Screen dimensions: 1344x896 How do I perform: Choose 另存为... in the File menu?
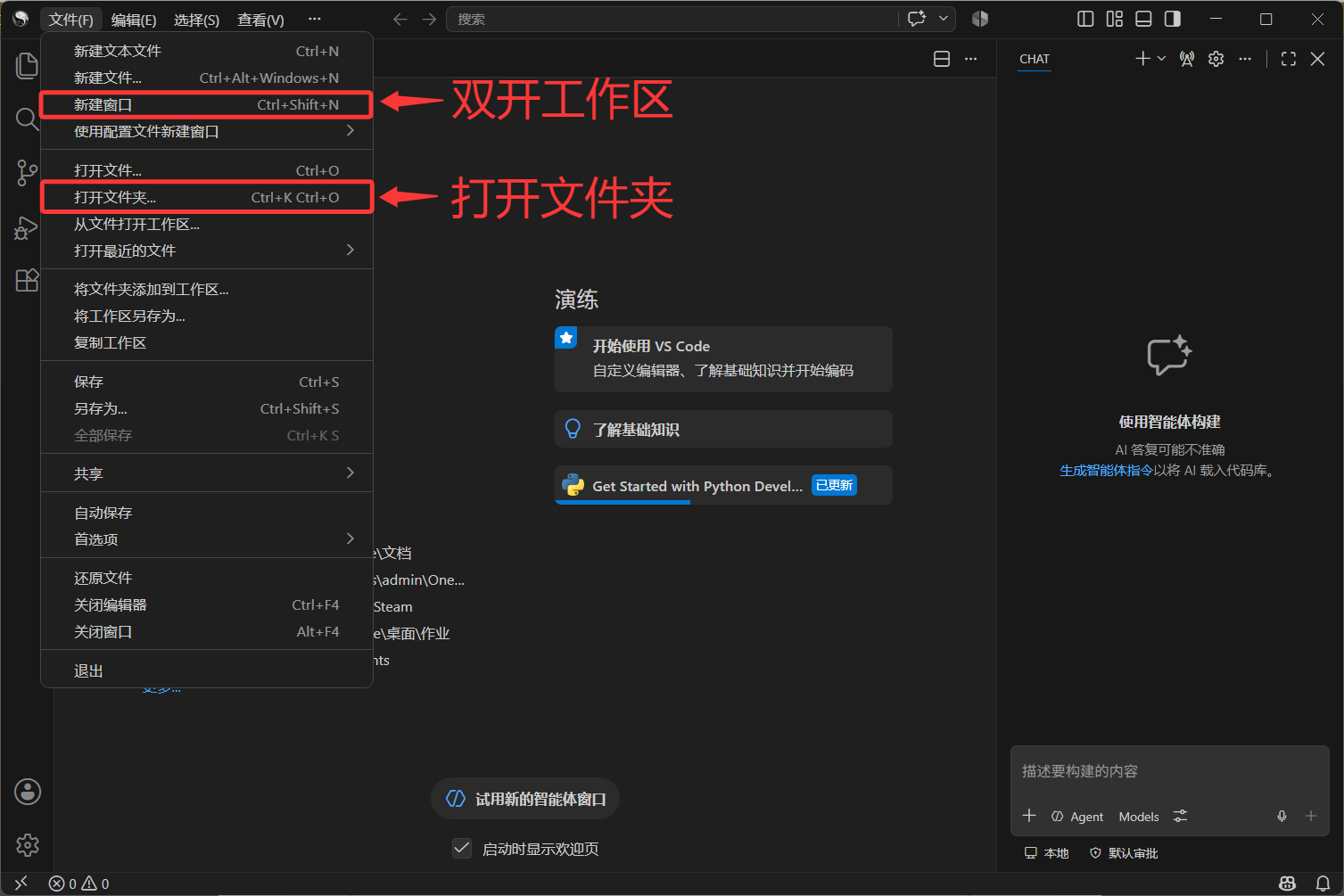[x=207, y=408]
